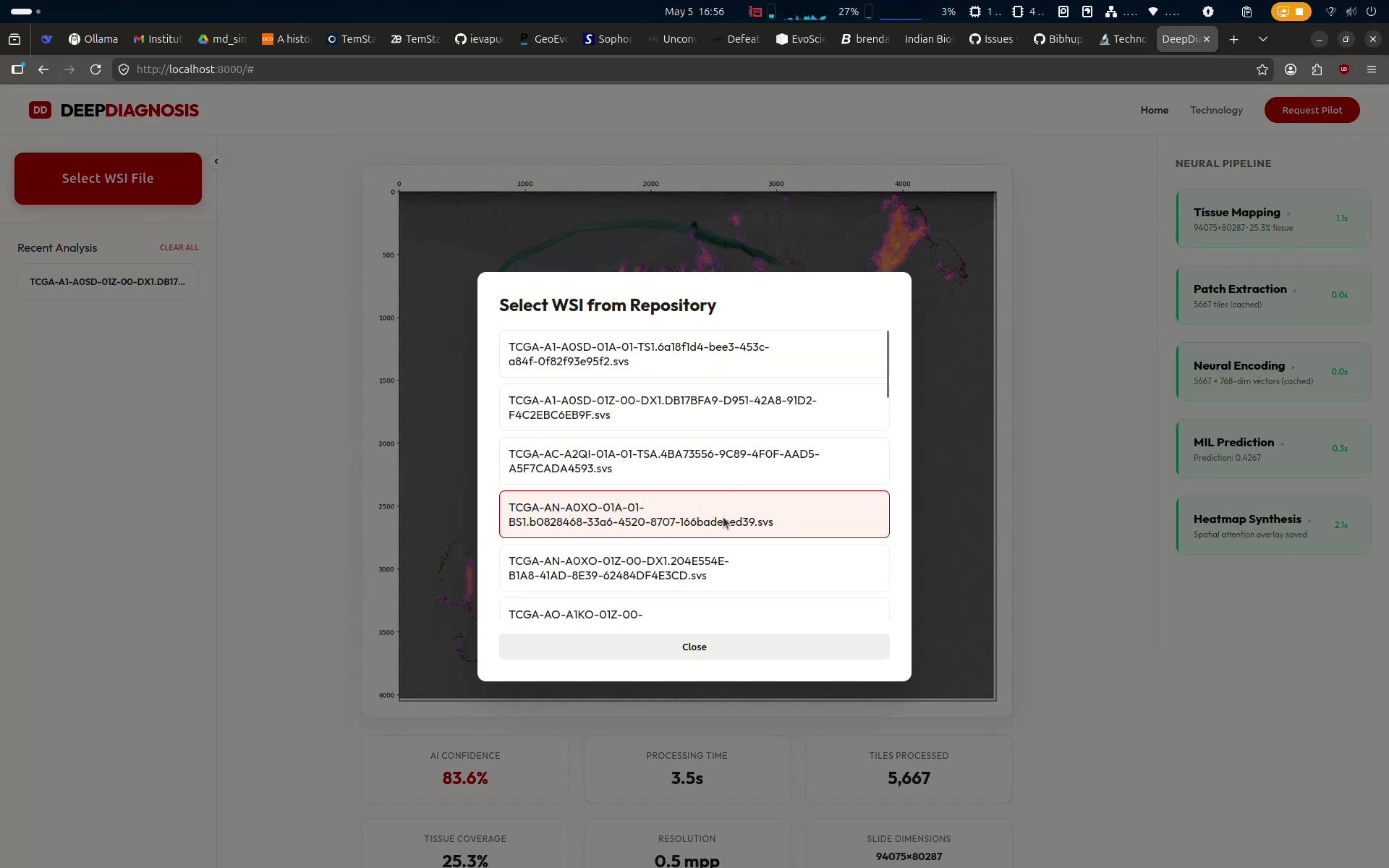Image resolution: width=1389 pixels, height=868 pixels.
Task: Open the browser hamburger menu
Action: click(x=1372, y=69)
